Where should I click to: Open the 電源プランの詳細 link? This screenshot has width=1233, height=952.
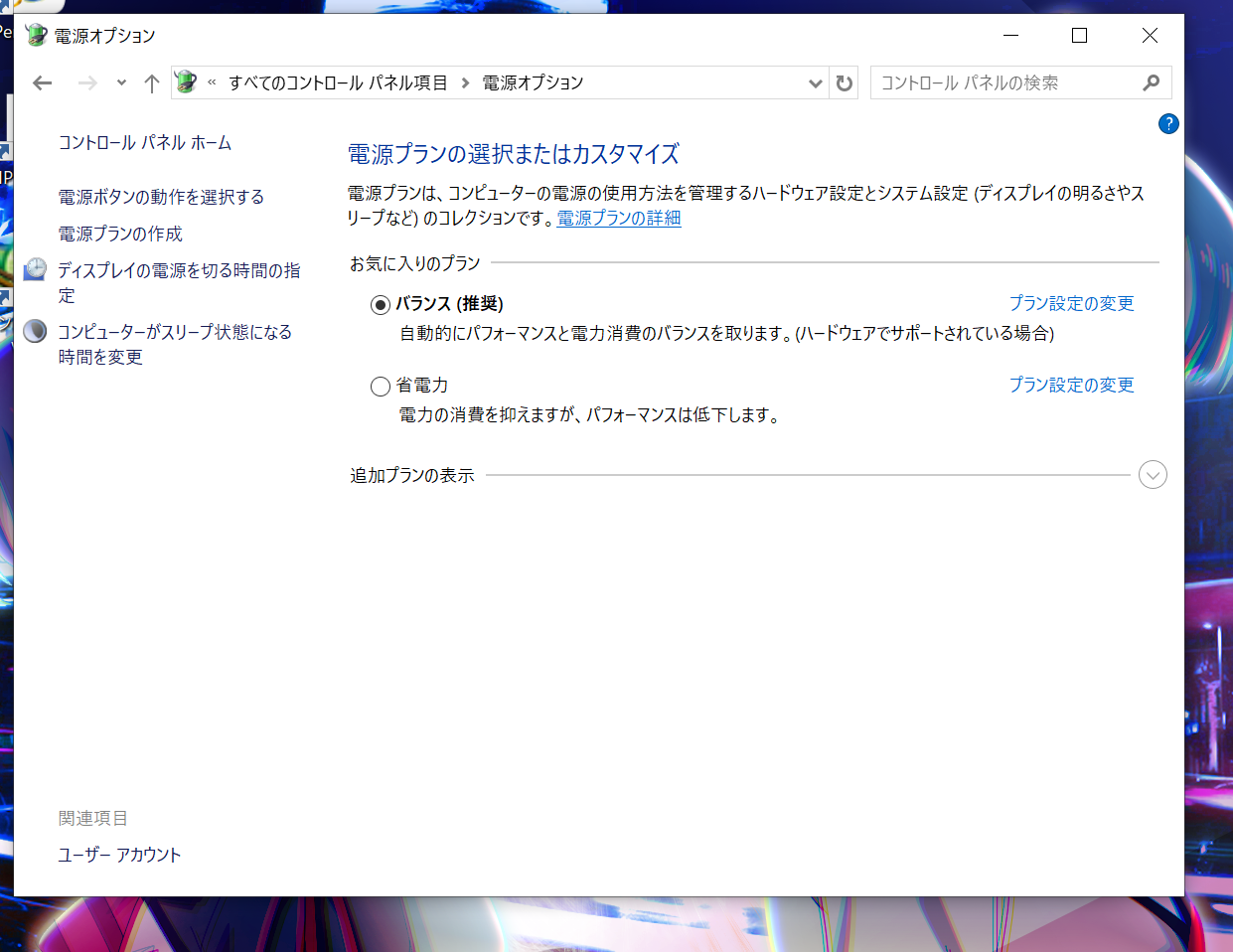618,219
